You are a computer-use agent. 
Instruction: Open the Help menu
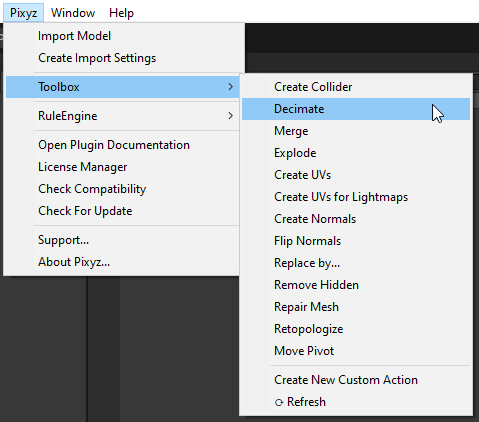[x=121, y=13]
